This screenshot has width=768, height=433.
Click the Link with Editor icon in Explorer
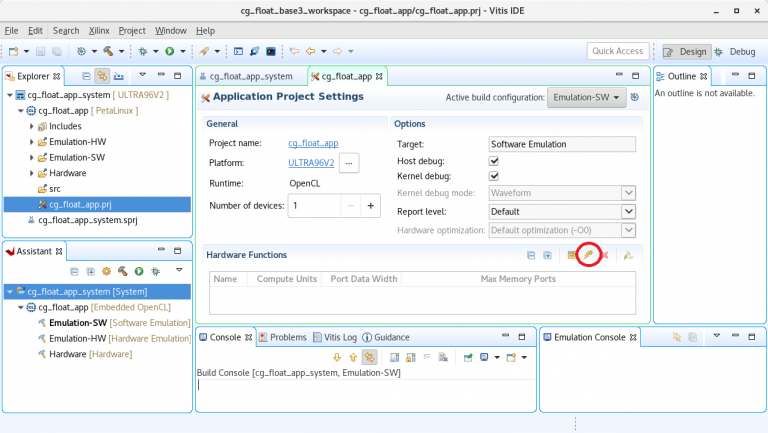[102, 76]
